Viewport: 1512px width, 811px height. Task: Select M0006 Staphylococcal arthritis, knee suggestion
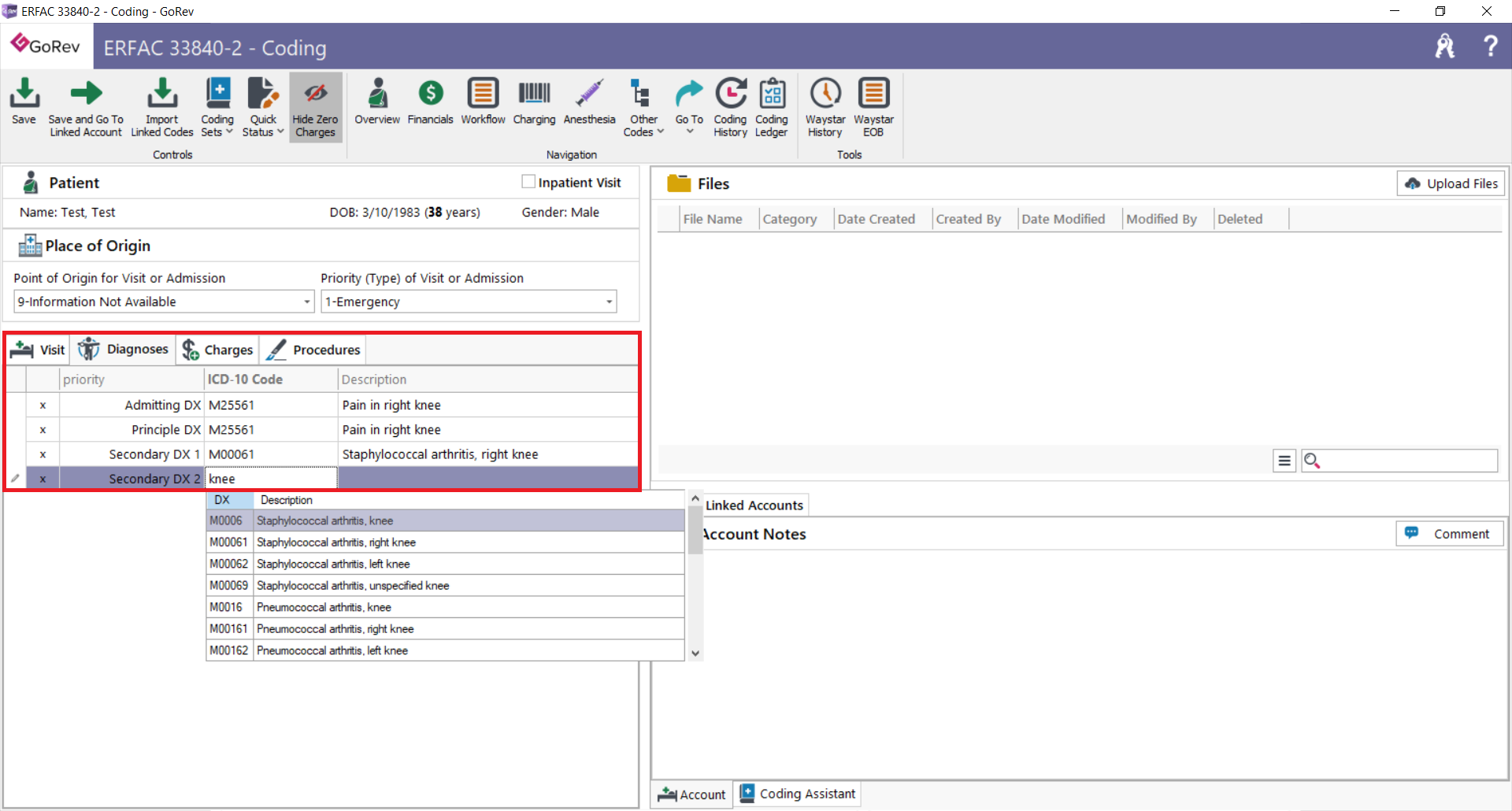click(445, 520)
